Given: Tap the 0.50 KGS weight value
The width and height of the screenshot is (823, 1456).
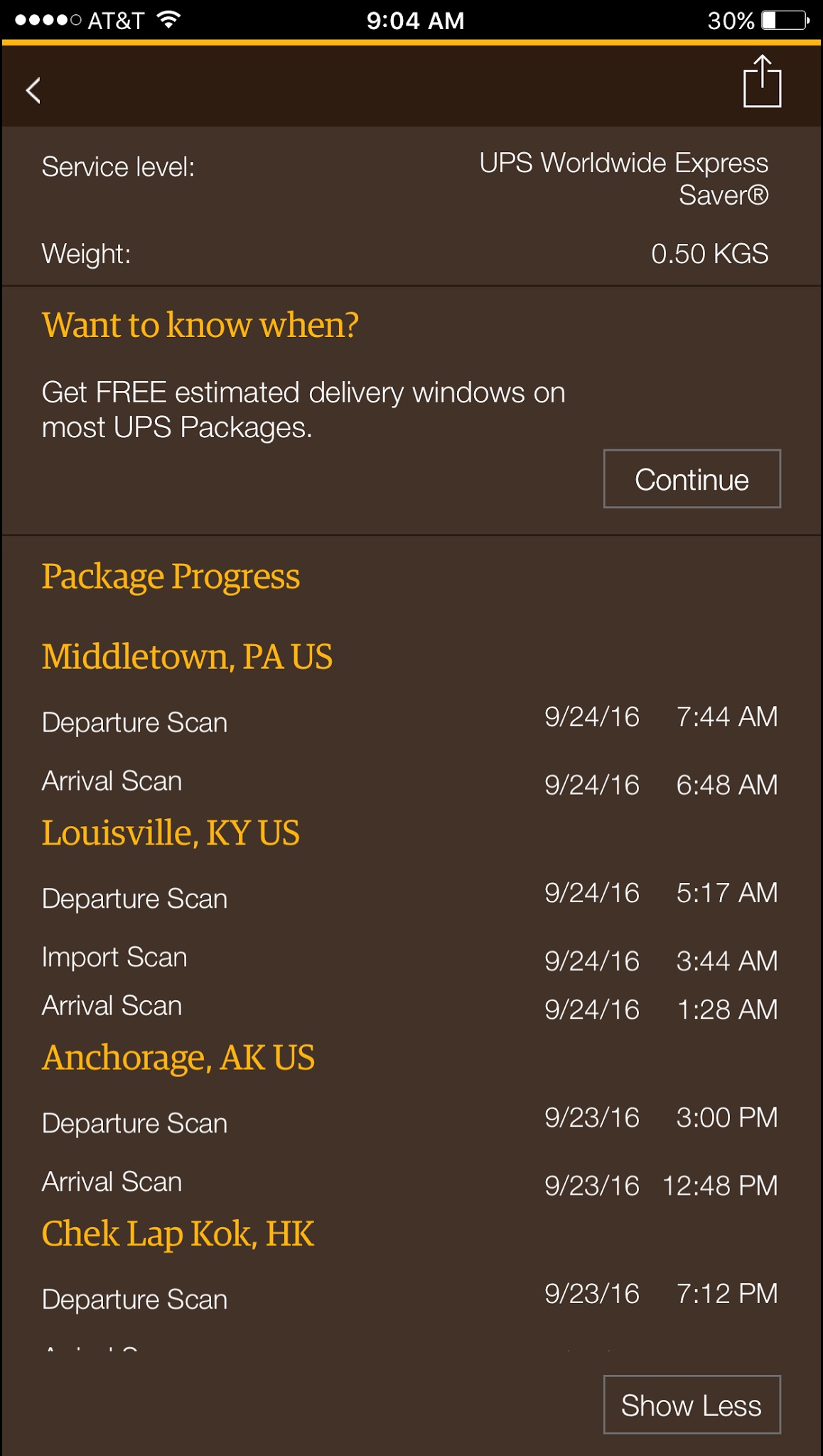Looking at the screenshot, I should (x=709, y=254).
